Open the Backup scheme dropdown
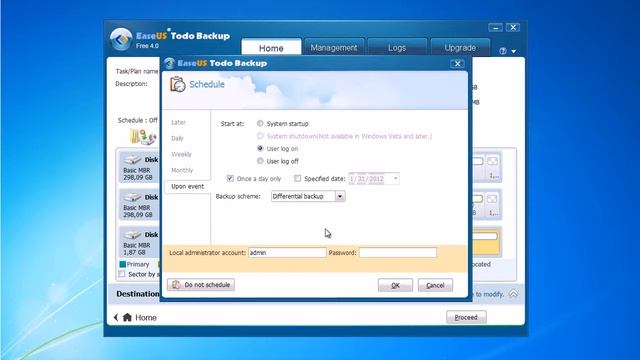 pyautogui.click(x=340, y=196)
